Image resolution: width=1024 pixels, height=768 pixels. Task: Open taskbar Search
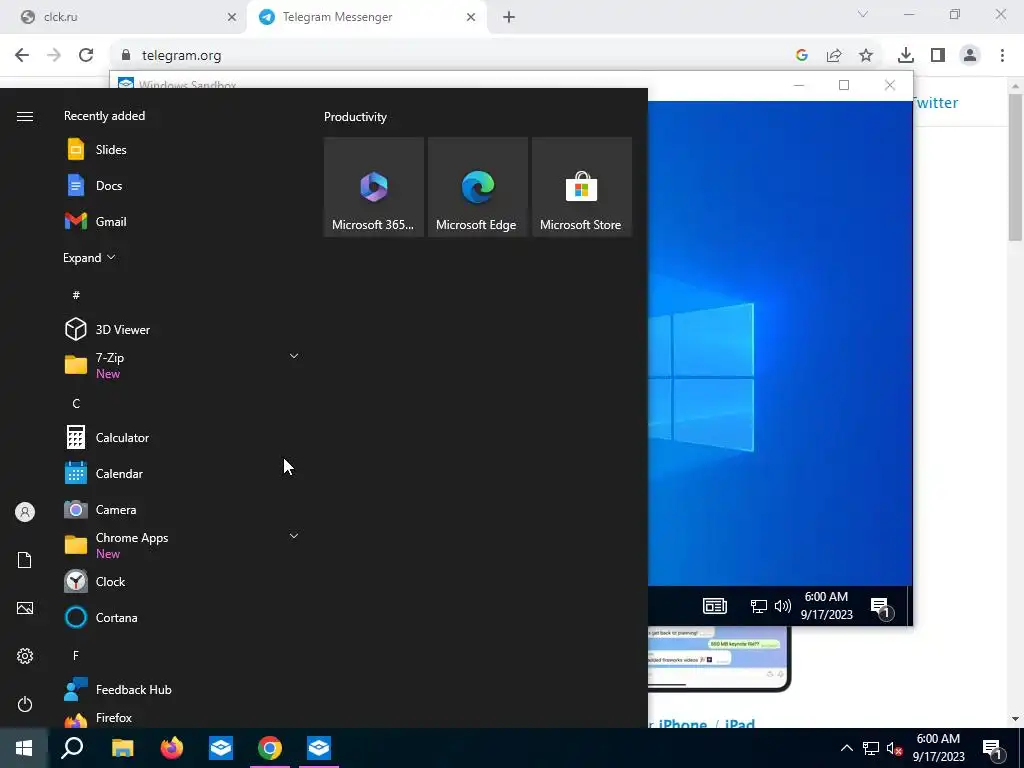tap(72, 748)
